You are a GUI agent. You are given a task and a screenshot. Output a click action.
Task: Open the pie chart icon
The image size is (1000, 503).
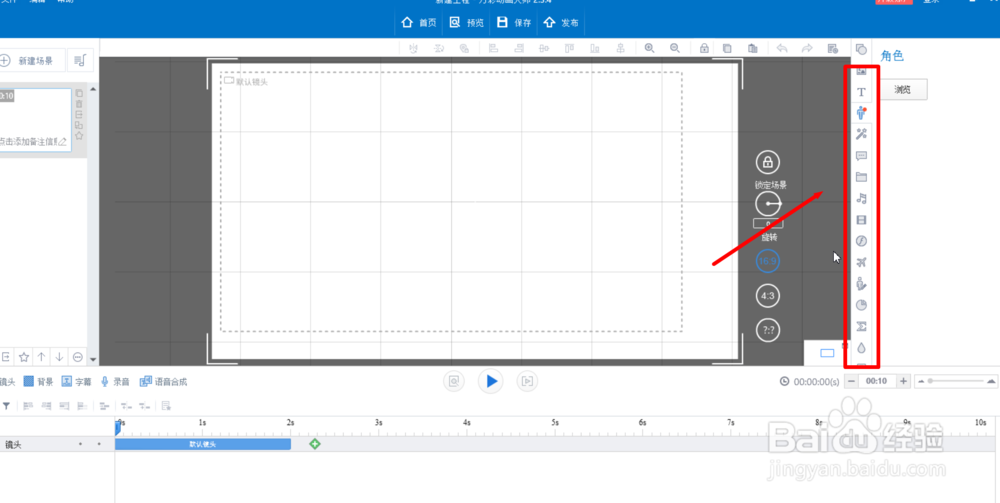coord(861,305)
